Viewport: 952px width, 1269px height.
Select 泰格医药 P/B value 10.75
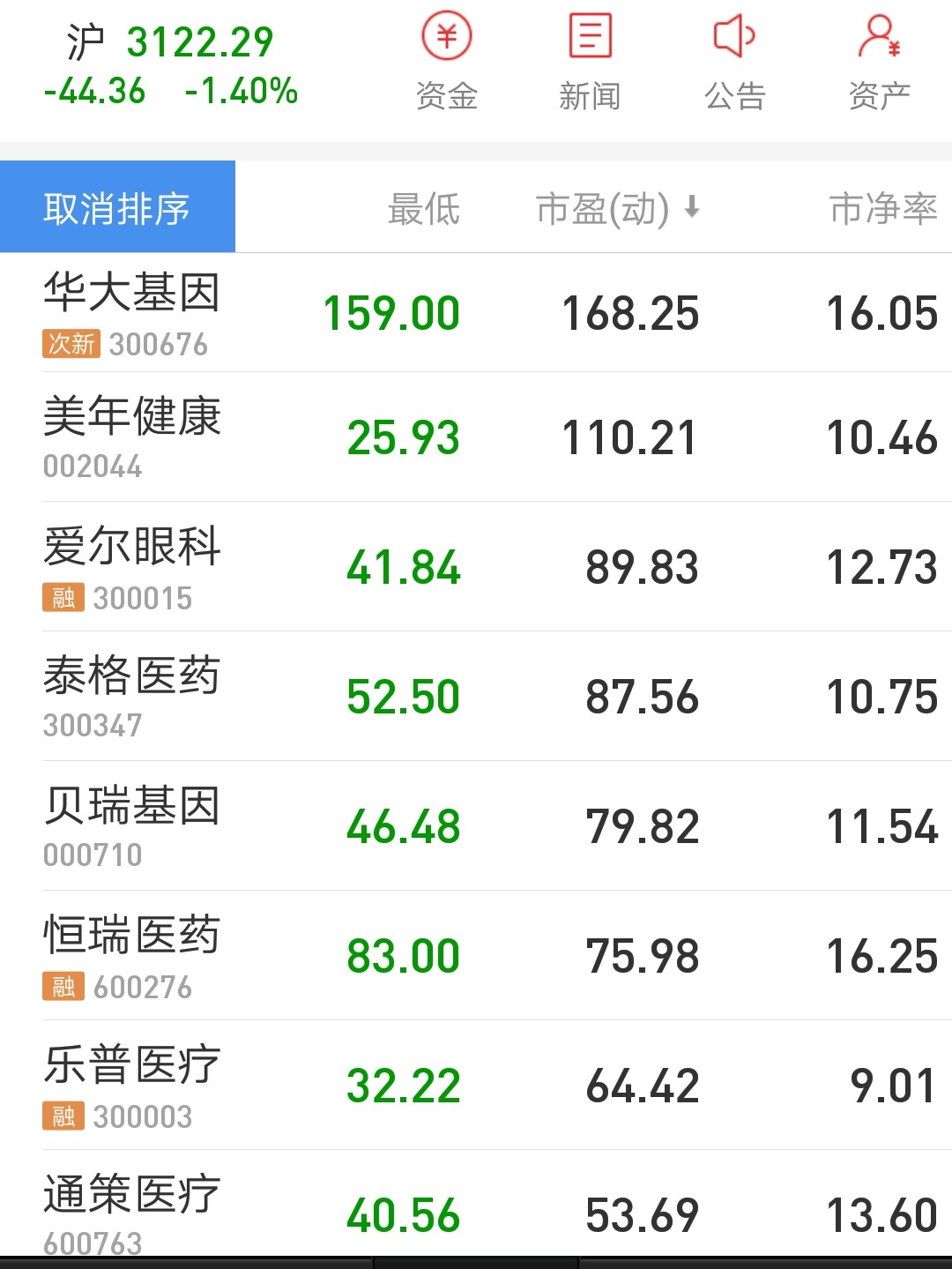tap(882, 698)
